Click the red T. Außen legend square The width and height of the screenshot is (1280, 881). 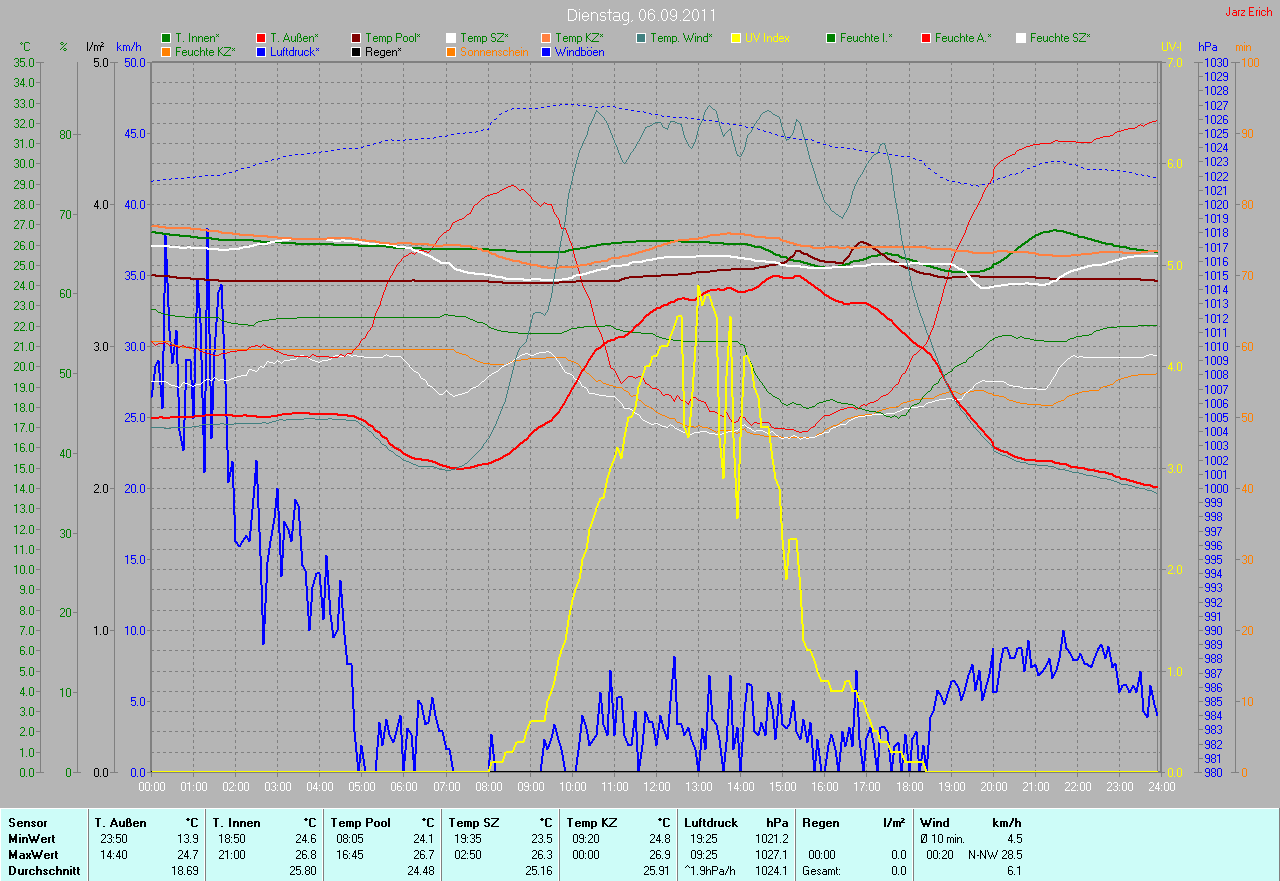click(x=261, y=38)
